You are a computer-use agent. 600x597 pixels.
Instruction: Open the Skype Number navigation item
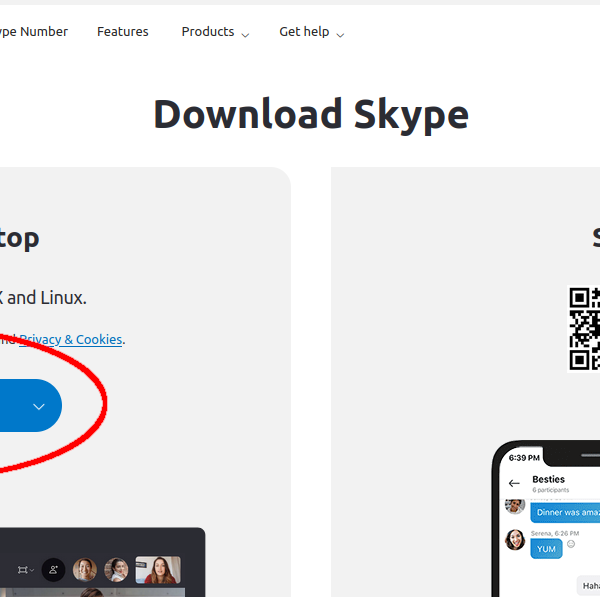(x=34, y=31)
